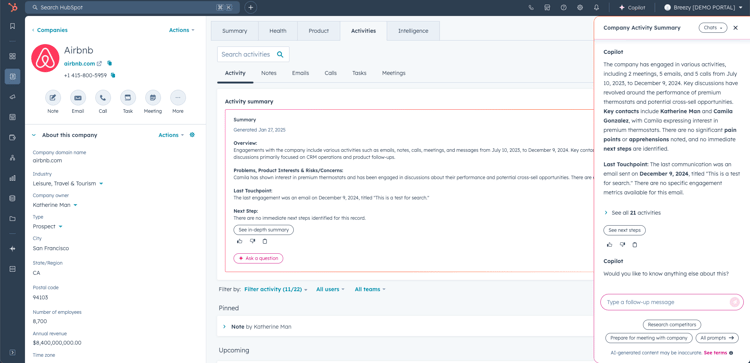Copy the airbnb.com domain to clipboard

point(110,63)
